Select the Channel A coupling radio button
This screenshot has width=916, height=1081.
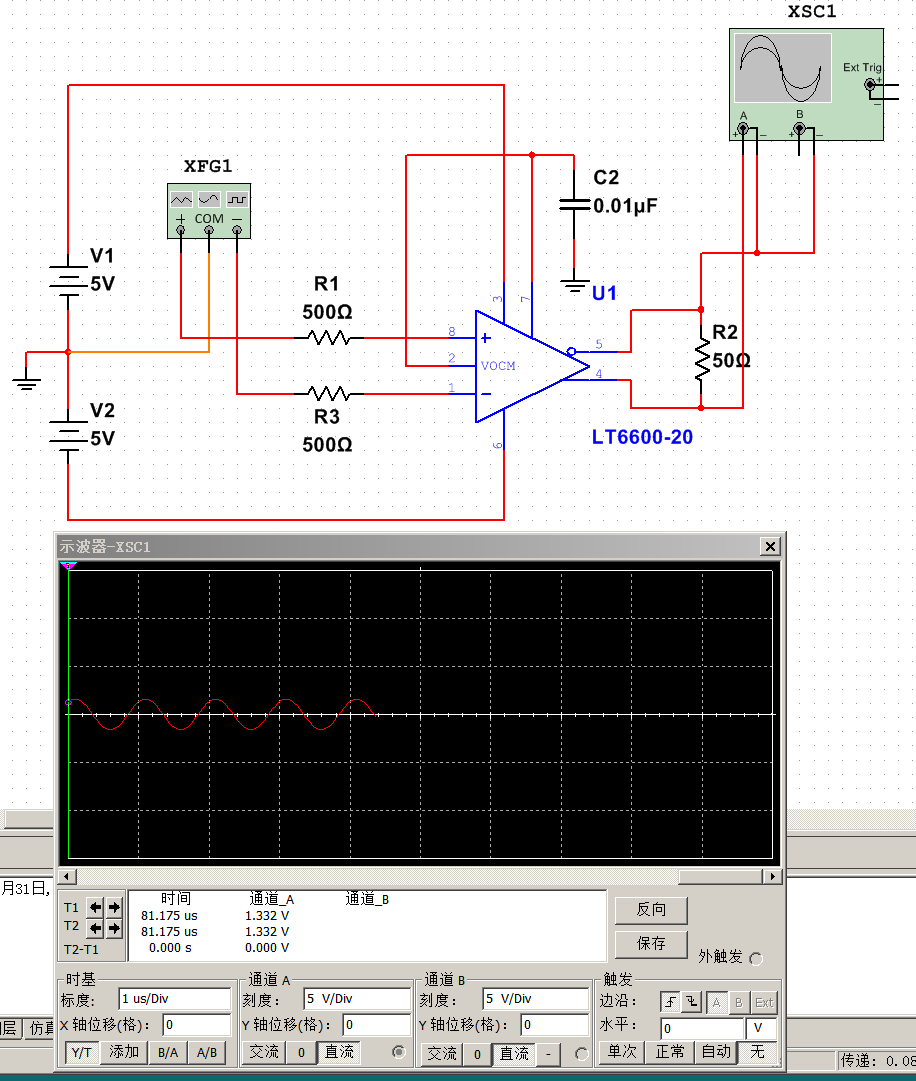point(398,1052)
